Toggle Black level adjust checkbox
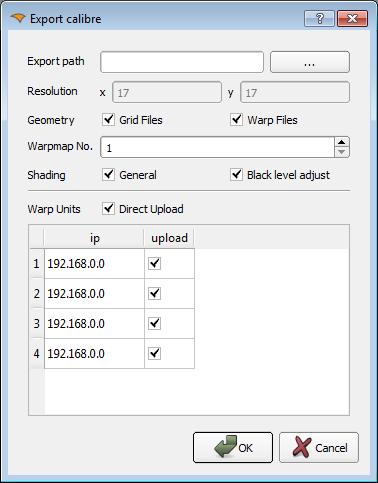Image resolution: width=378 pixels, height=483 pixels. pos(236,174)
